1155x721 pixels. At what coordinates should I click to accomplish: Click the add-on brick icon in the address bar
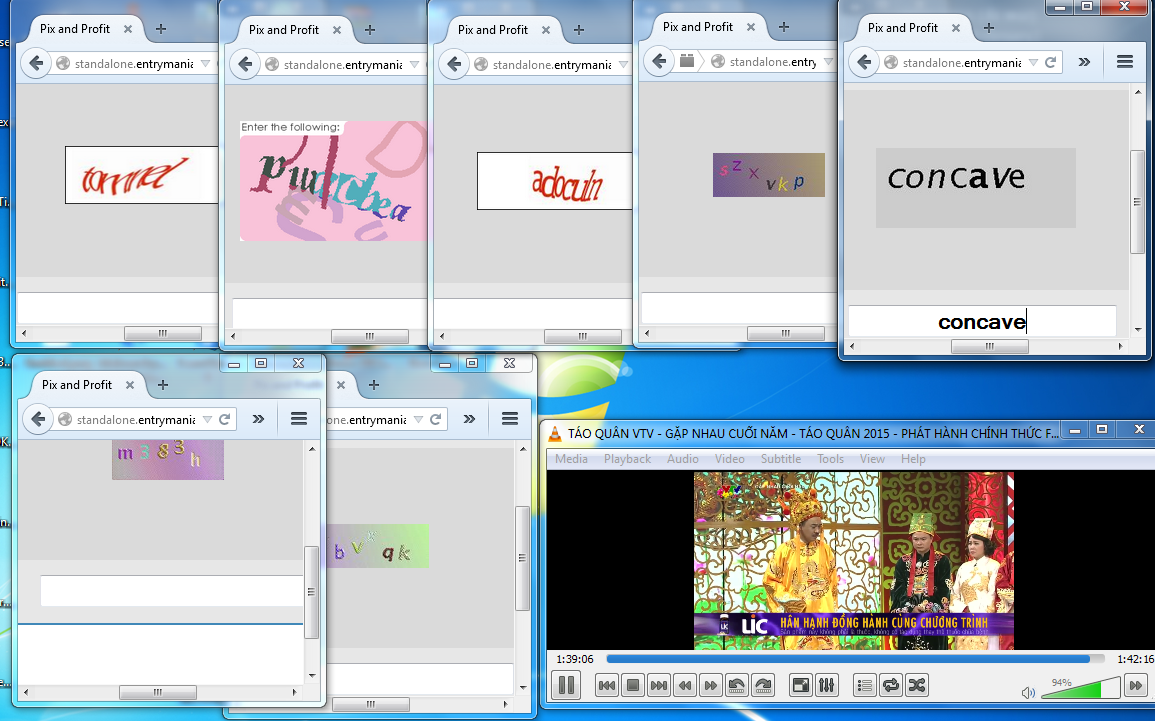pyautogui.click(x=687, y=61)
